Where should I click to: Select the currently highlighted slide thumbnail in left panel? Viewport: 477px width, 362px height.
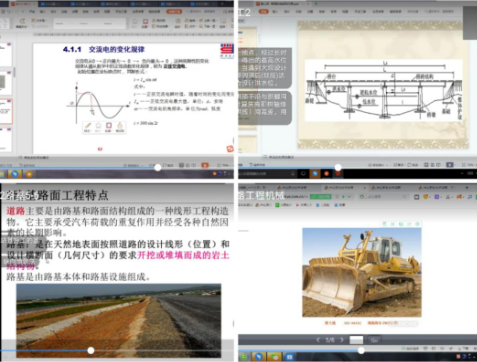(6, 111)
